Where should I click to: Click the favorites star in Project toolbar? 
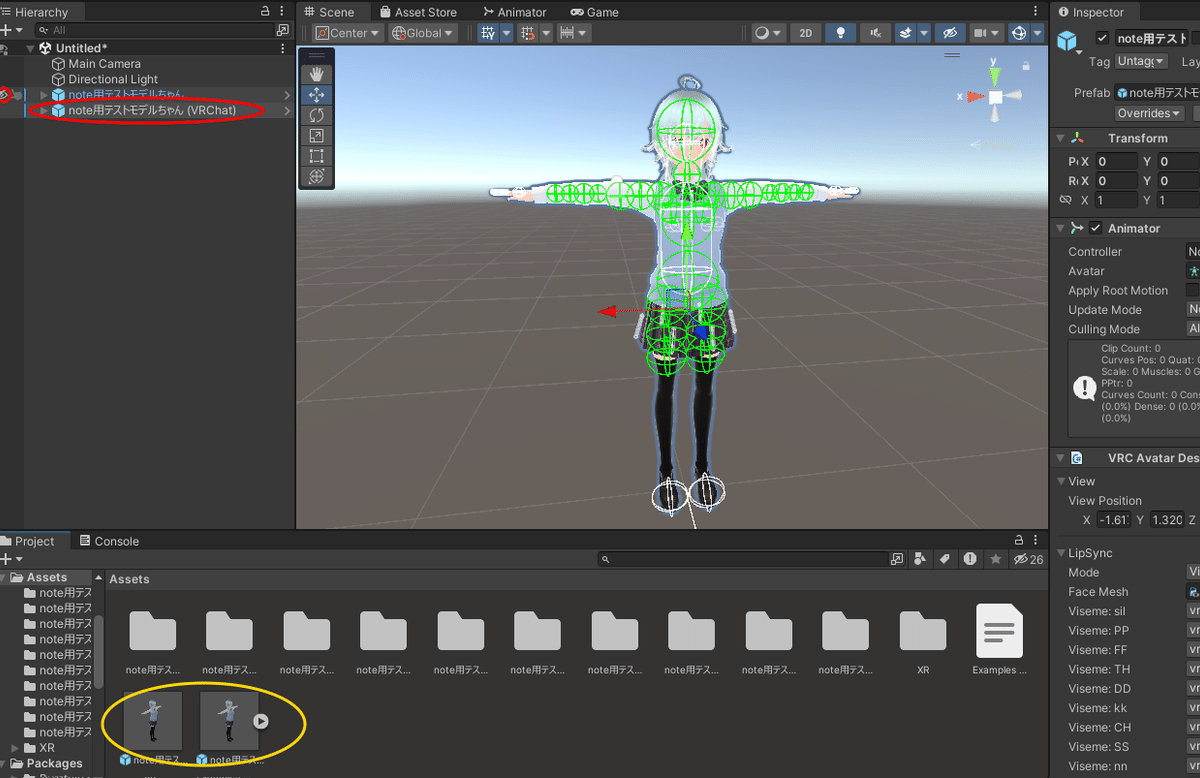coord(995,559)
